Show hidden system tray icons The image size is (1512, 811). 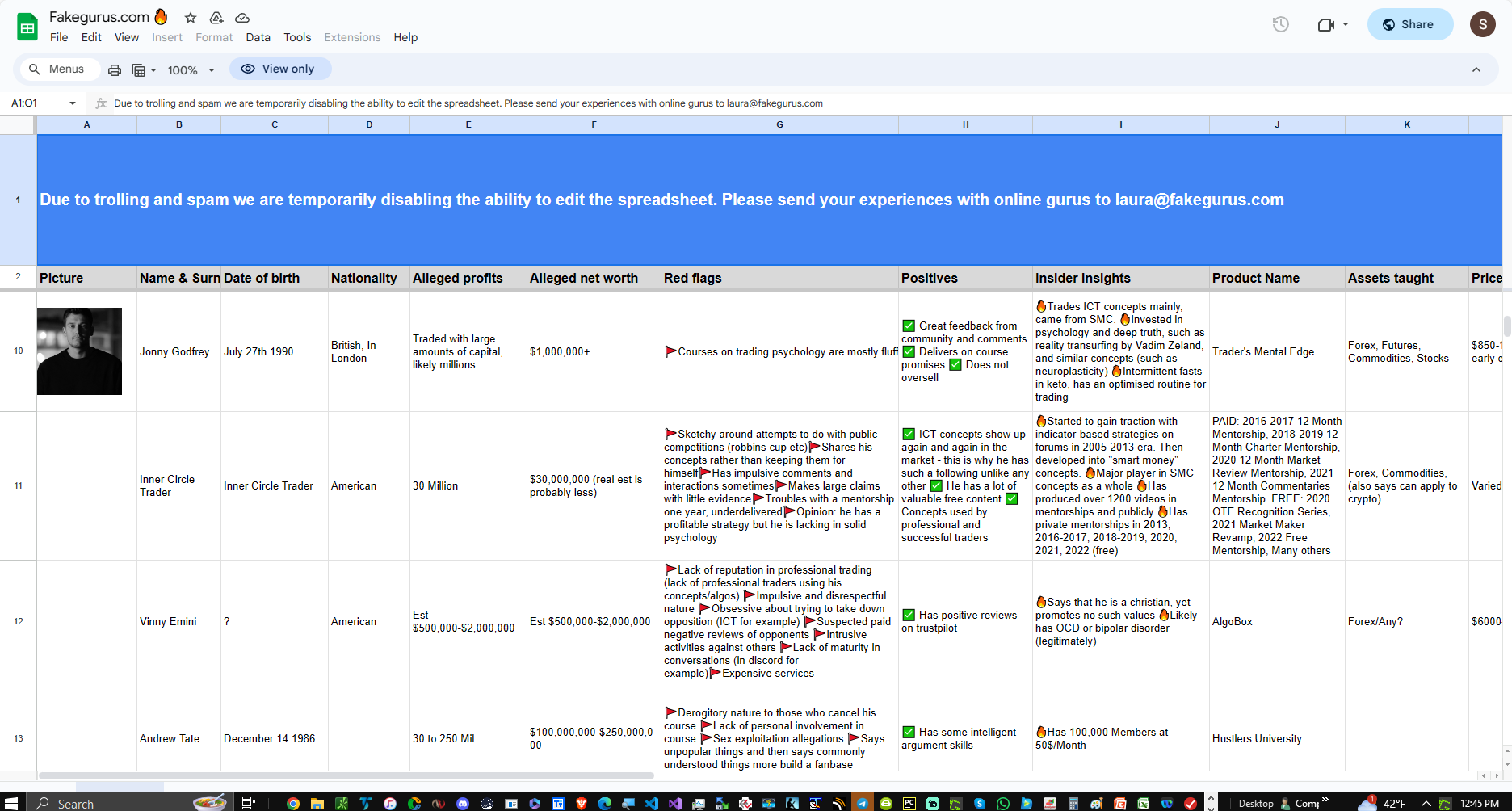(x=1426, y=803)
